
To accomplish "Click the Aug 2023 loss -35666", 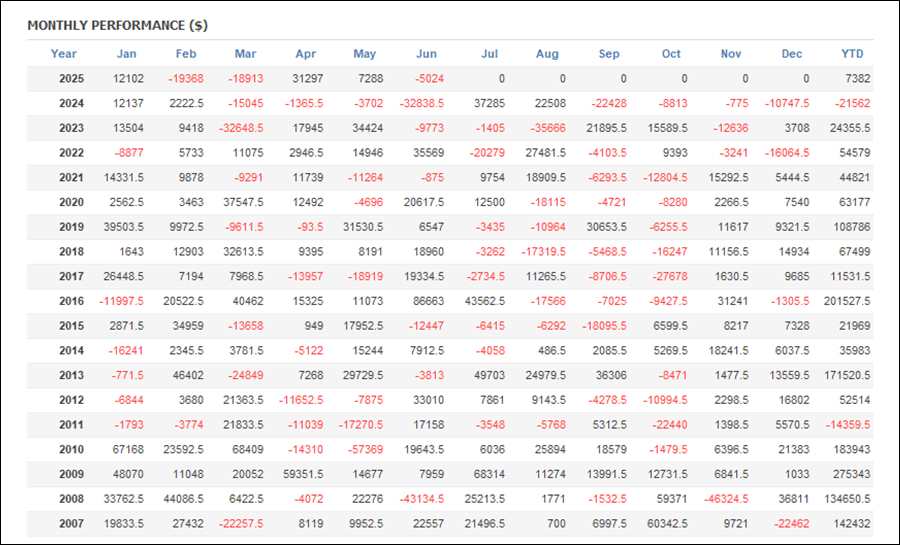I will (x=548, y=129).
